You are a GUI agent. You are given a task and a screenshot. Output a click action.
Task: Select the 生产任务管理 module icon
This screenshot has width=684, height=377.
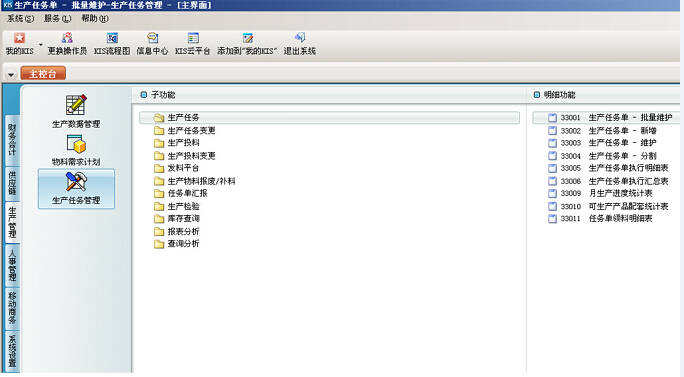pos(76,188)
